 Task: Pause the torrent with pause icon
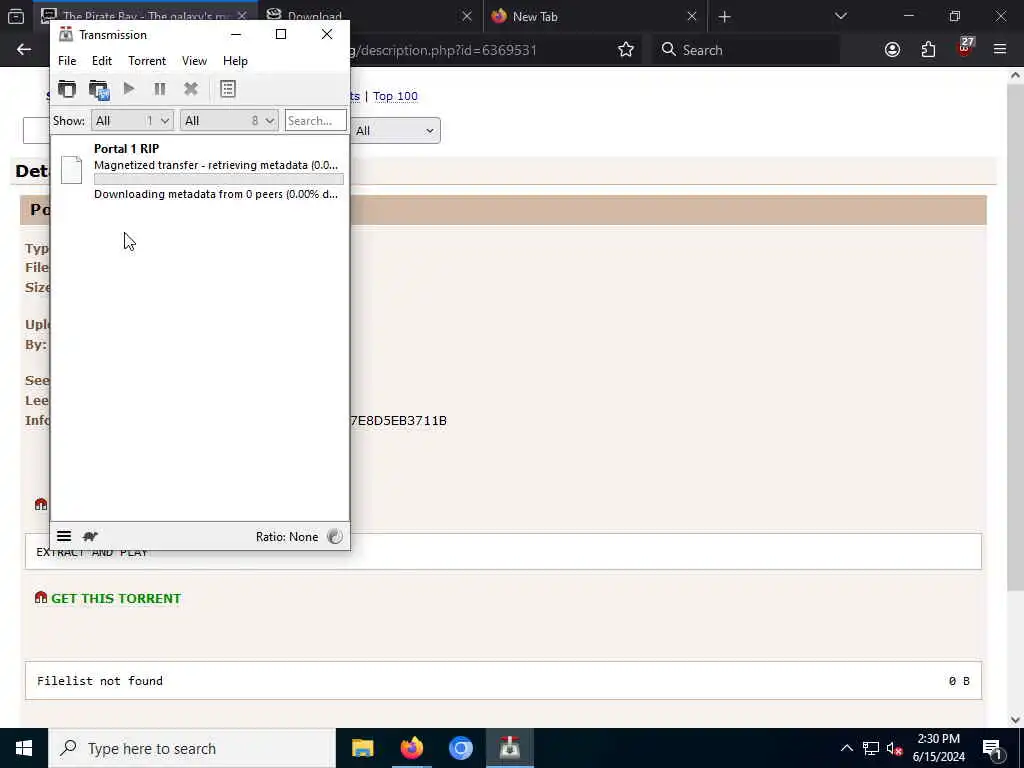pos(159,88)
